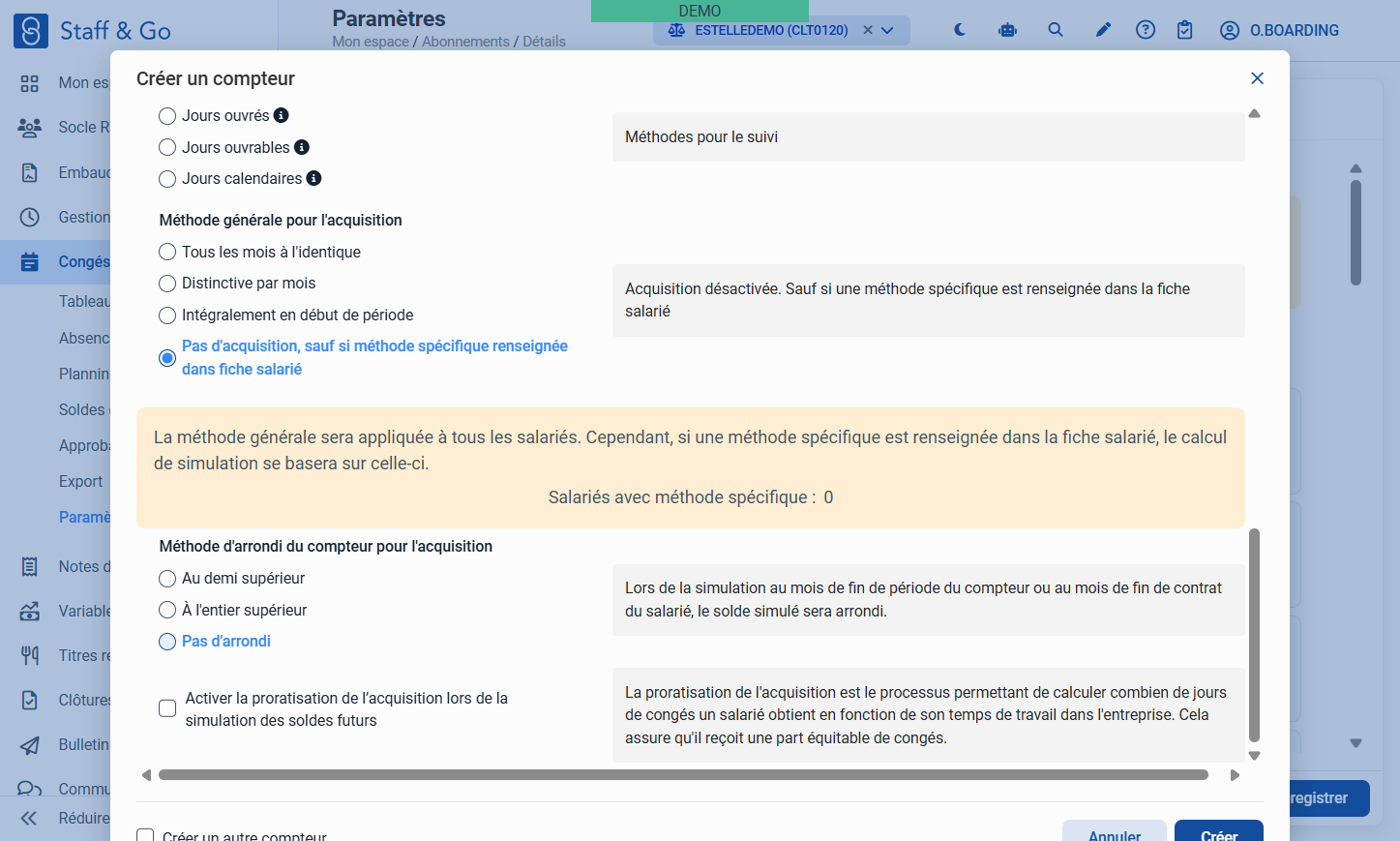Click Mon espace breadcrumb link
Viewport: 1400px width, 841px height.
tap(370, 42)
